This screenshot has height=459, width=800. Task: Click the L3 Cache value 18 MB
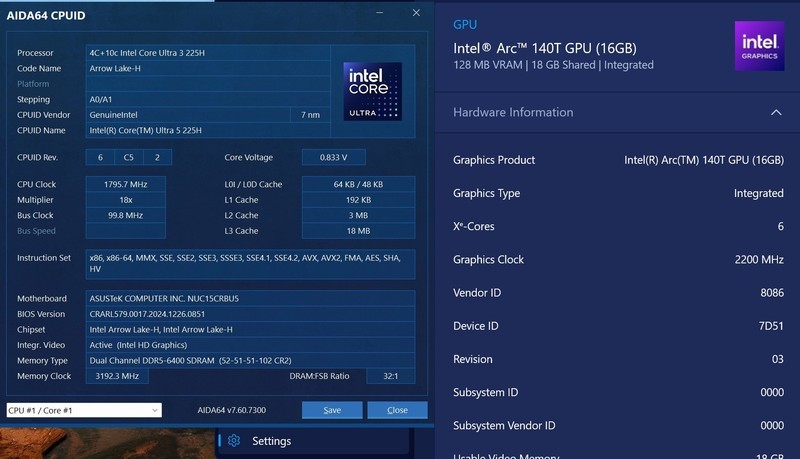pos(358,231)
